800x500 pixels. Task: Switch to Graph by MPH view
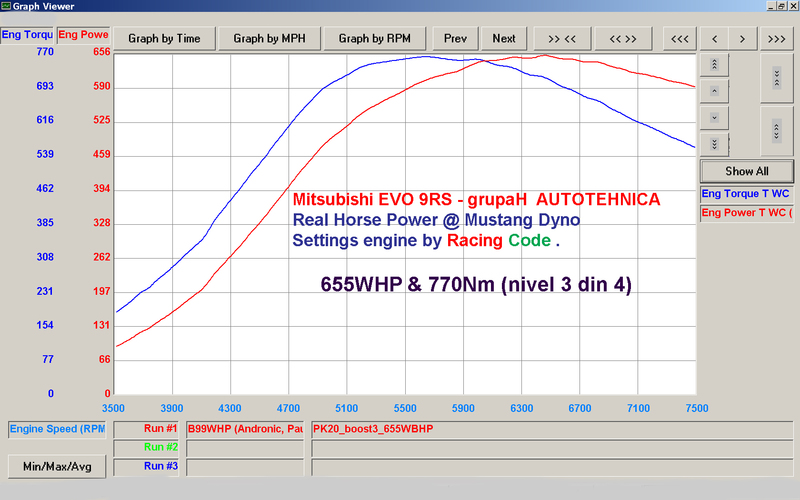pyautogui.click(x=269, y=39)
